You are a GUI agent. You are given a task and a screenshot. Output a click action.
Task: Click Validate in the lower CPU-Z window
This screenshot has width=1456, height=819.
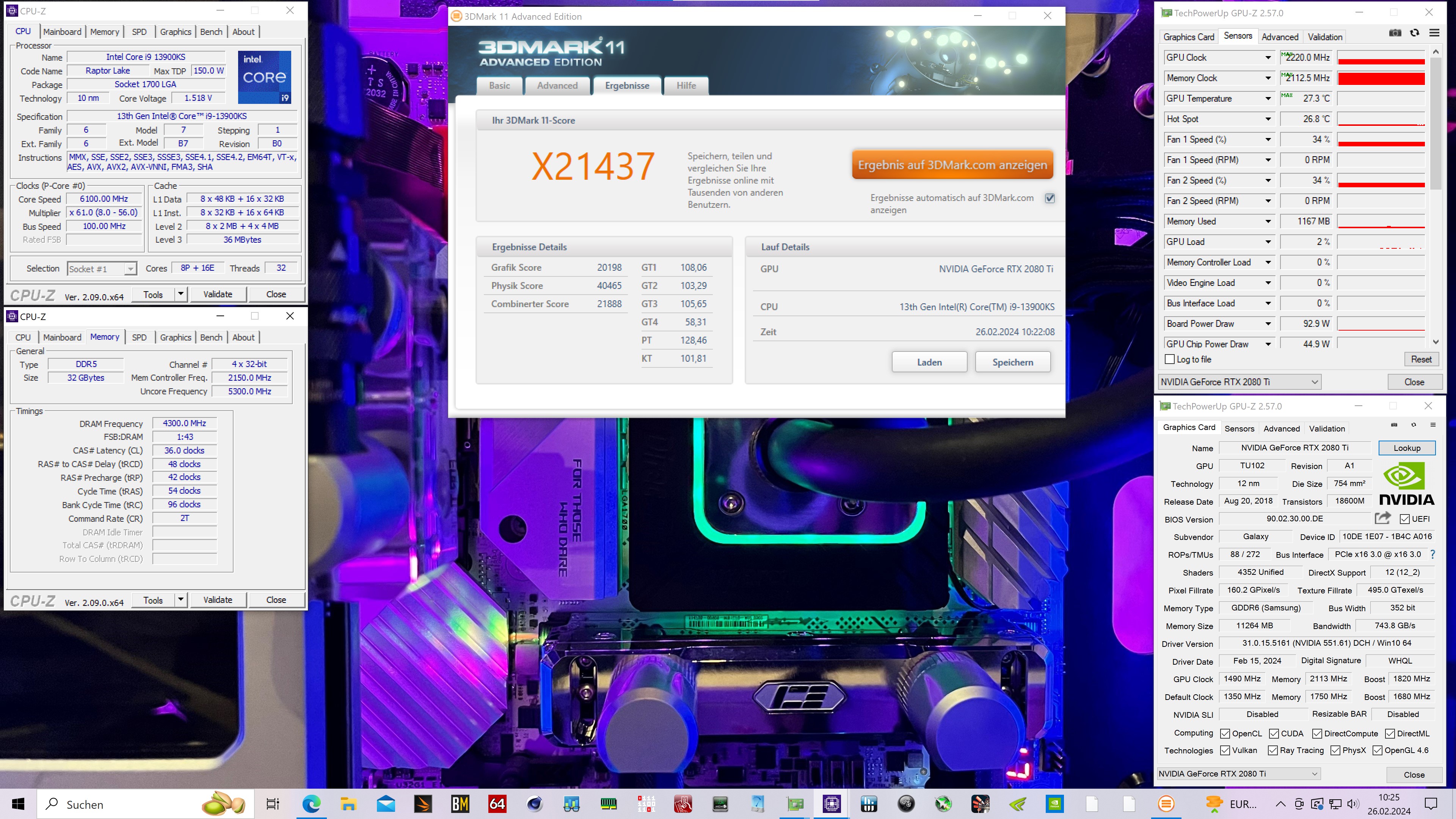(x=218, y=600)
